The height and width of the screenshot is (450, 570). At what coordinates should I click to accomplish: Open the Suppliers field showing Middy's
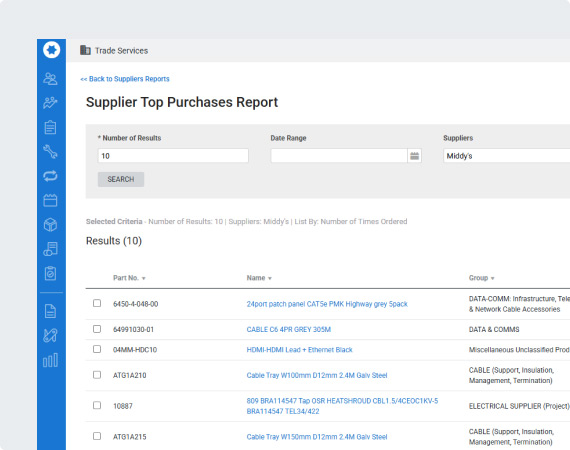(x=507, y=156)
